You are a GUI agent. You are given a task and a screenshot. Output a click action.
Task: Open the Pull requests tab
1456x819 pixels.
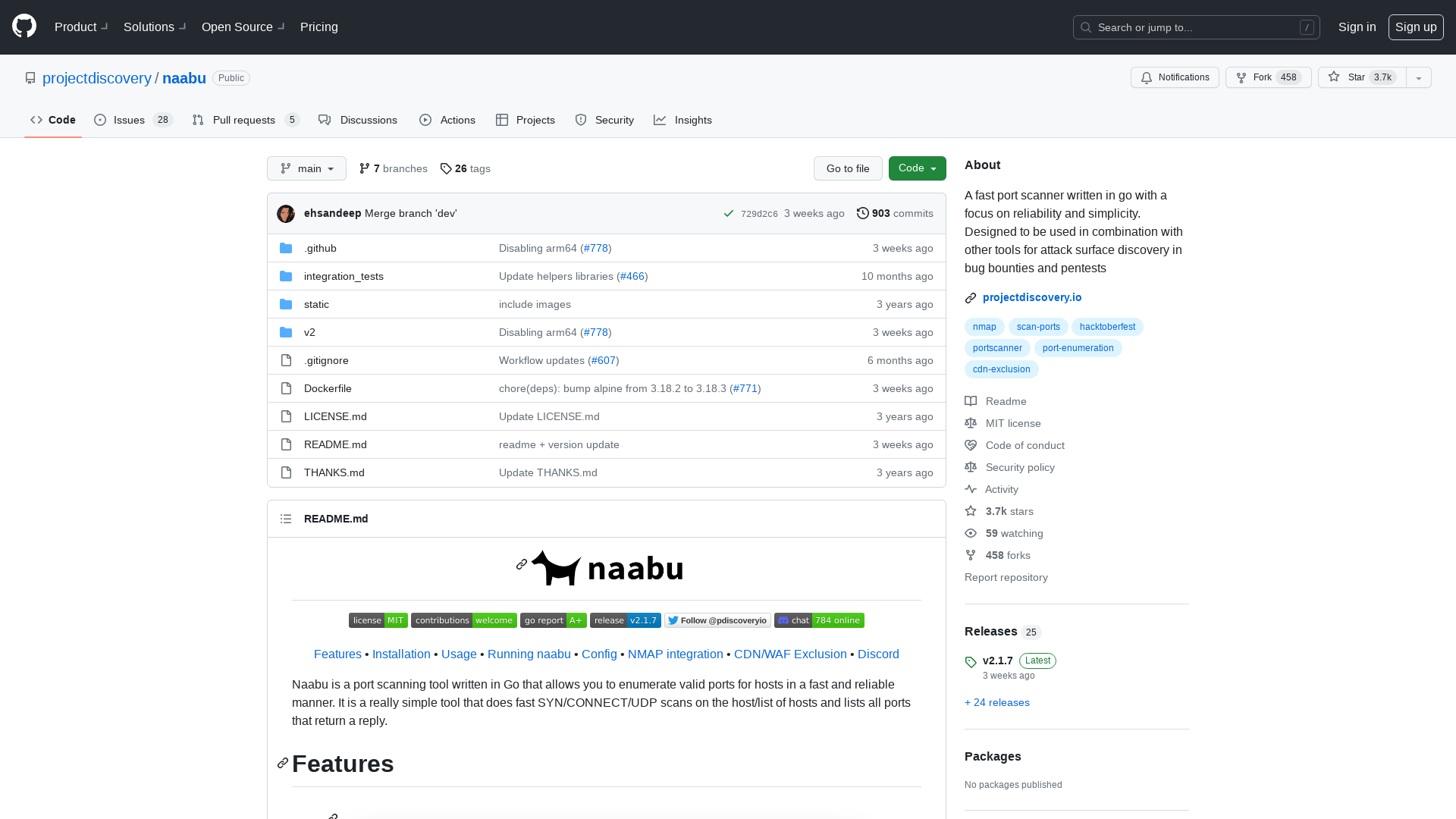point(245,120)
